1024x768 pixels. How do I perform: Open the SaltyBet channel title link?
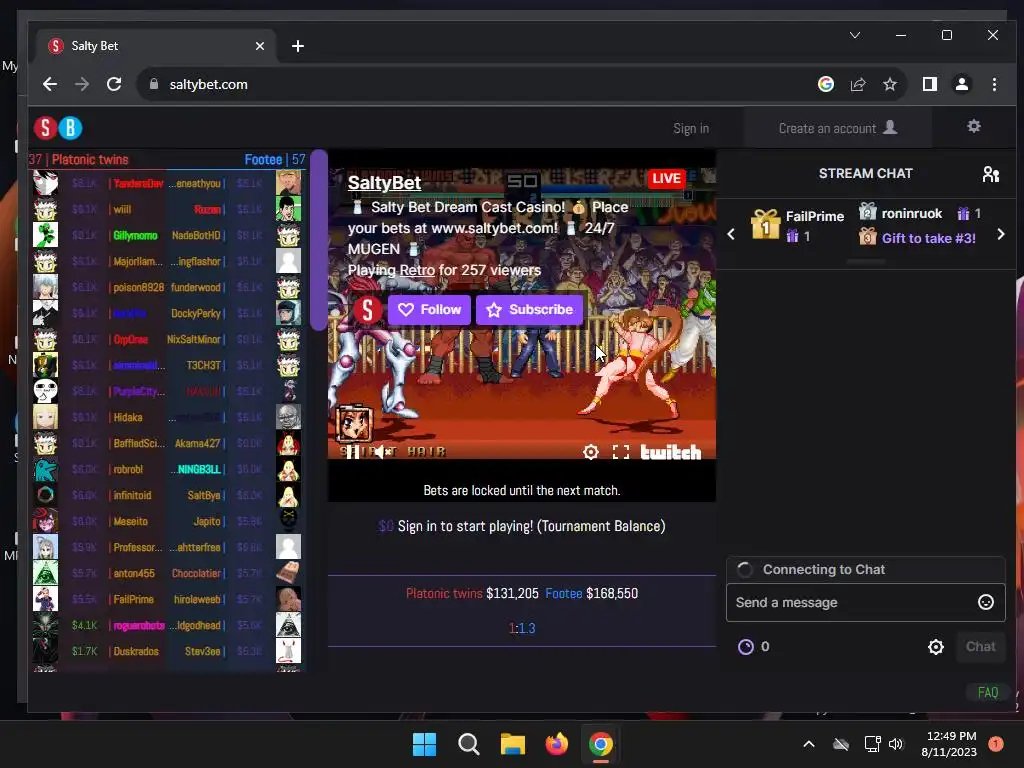[x=384, y=183]
